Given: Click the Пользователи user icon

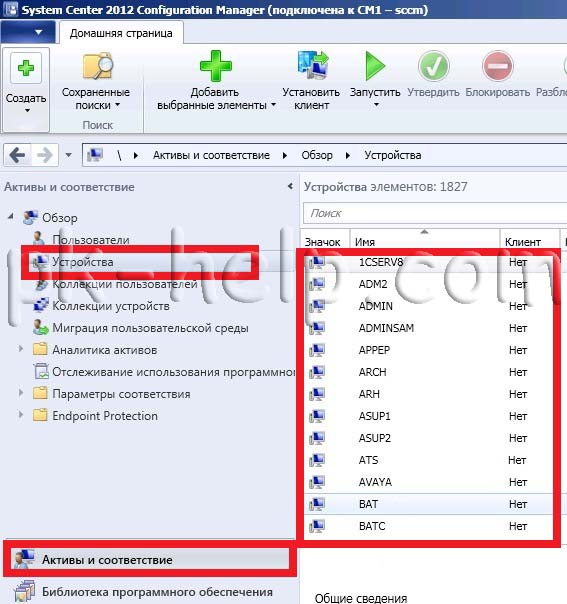Looking at the screenshot, I should click(39, 239).
